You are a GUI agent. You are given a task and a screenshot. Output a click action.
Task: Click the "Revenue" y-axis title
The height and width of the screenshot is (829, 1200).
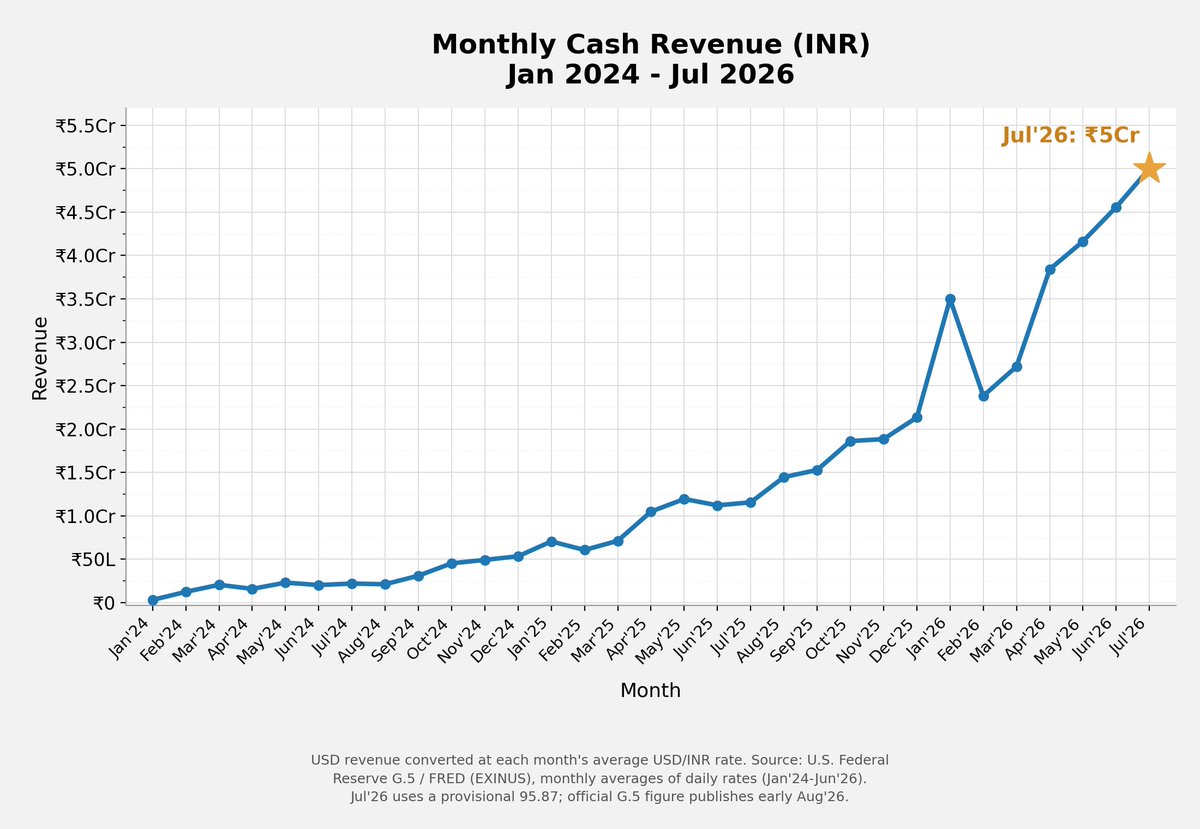[40, 358]
